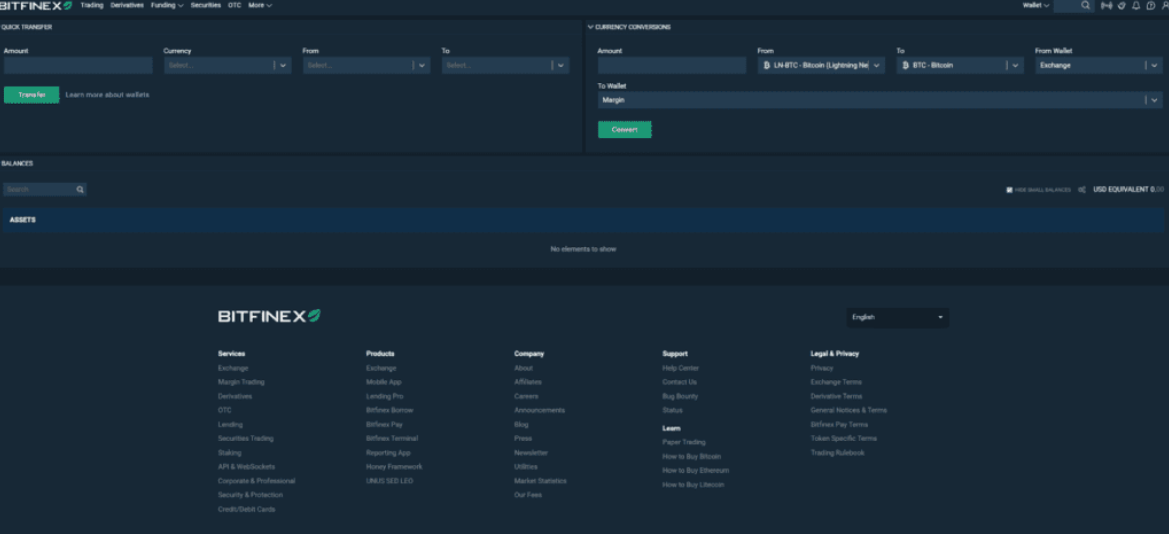Open the Paper Trading footer link
The width and height of the screenshot is (1169, 534).
684,442
